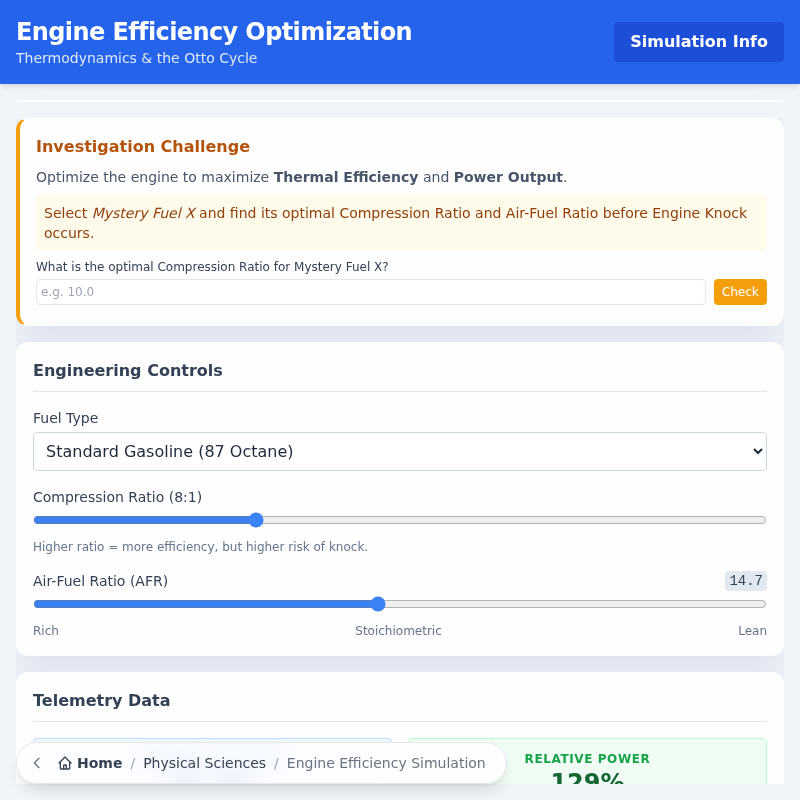Open the Simulation Info button
The height and width of the screenshot is (800, 800).
tap(698, 41)
